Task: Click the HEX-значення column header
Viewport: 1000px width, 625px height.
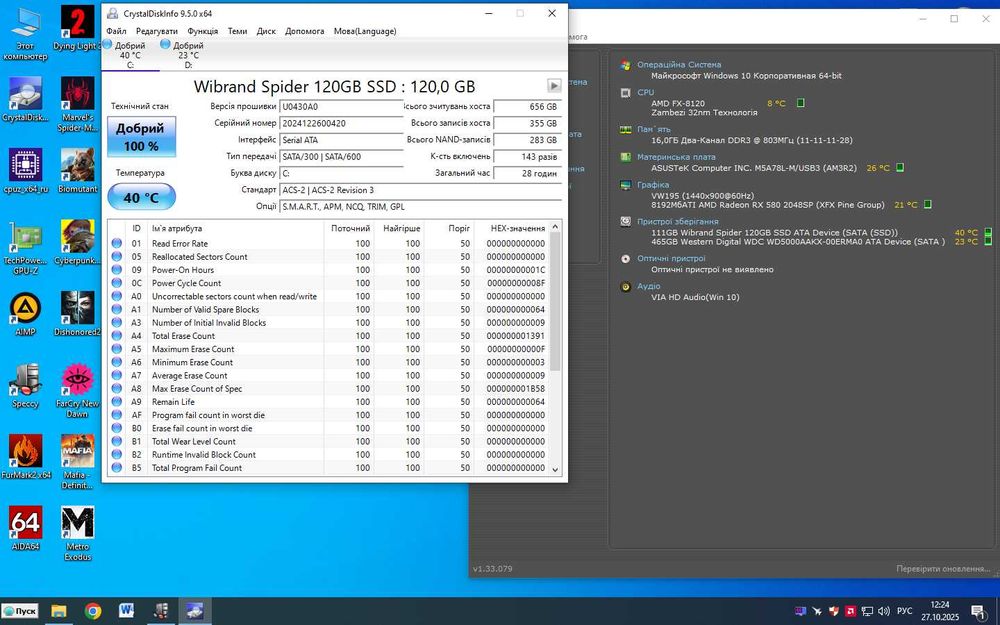Action: coord(511,228)
